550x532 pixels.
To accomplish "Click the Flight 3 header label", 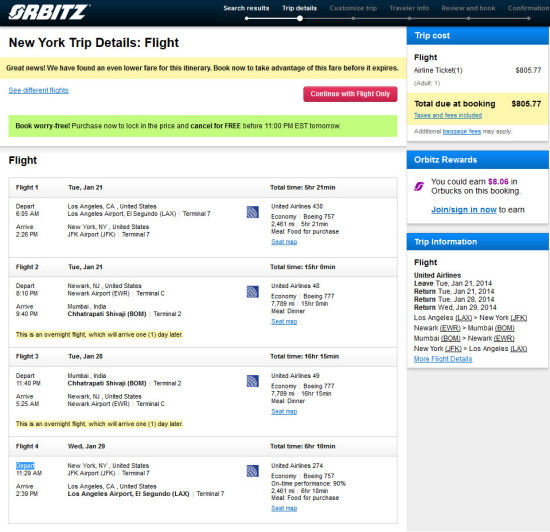I will click(x=27, y=356).
